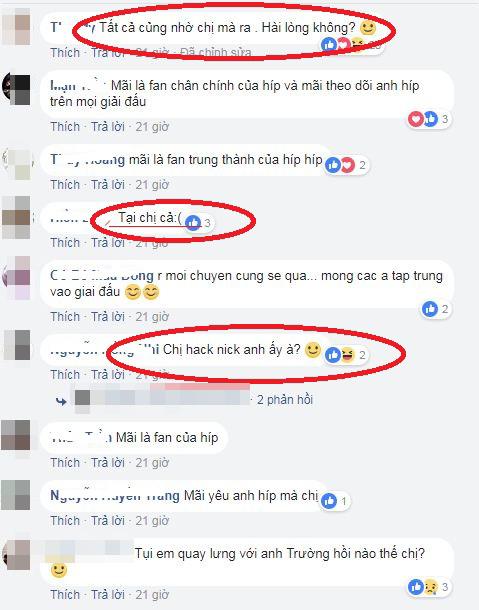Image resolution: width=479 pixels, height=610 pixels.
Task: Click like reaction on 'moi chuyen cung se qua' comment
Action: (x=430, y=309)
